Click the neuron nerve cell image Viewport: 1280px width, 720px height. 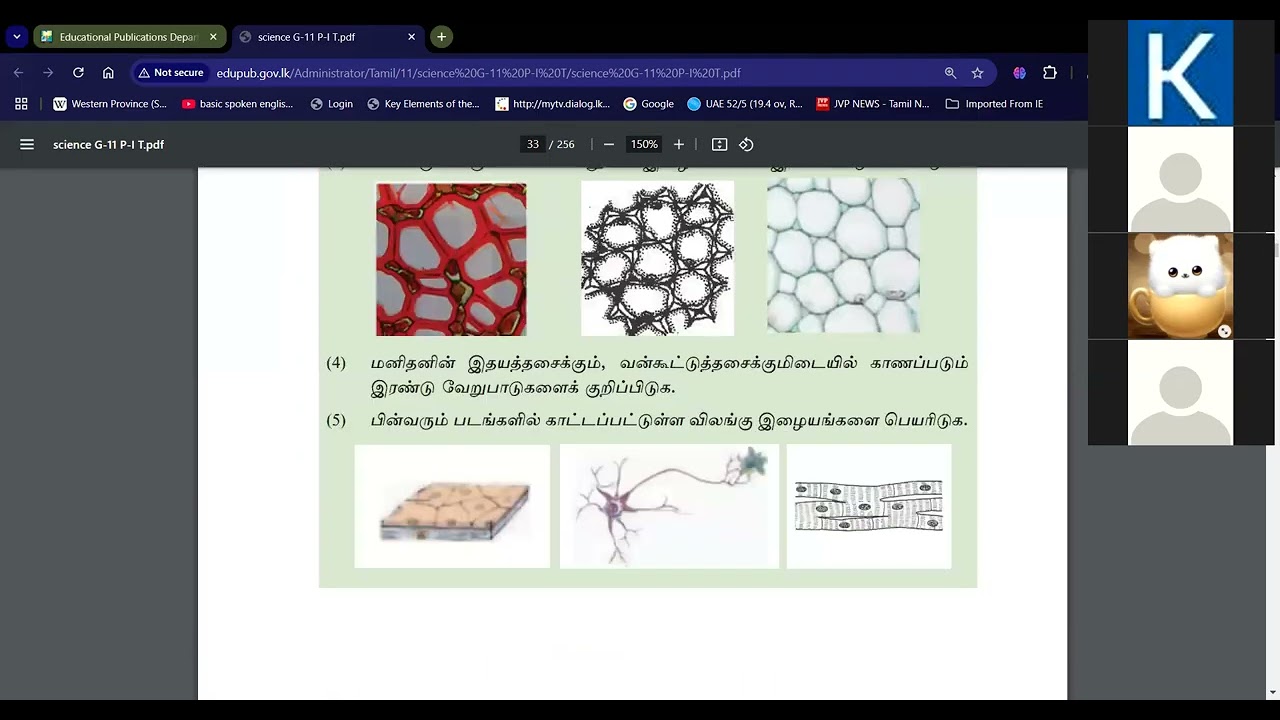[669, 507]
